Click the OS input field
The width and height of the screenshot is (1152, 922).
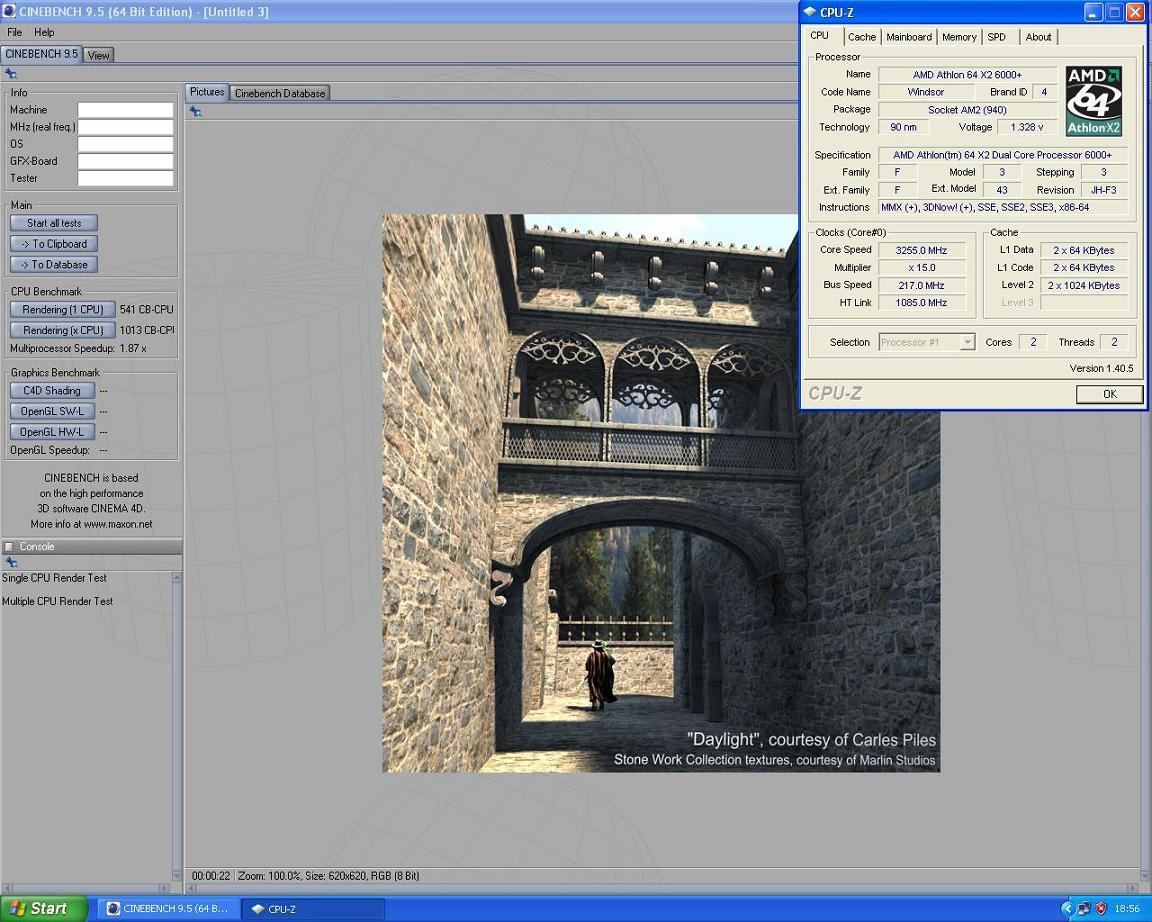[x=126, y=144]
